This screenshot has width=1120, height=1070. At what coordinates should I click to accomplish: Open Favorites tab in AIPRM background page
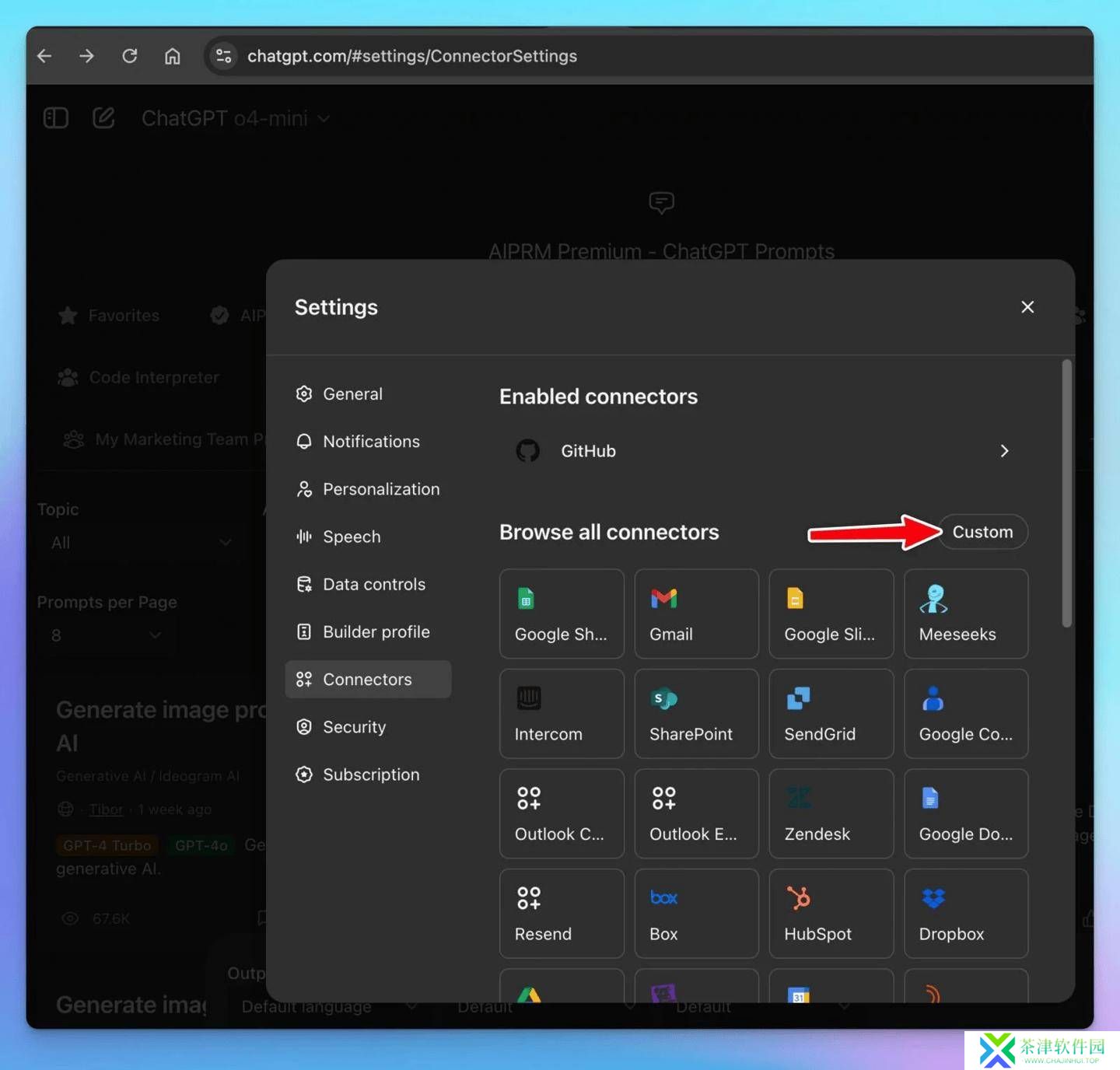[x=109, y=316]
